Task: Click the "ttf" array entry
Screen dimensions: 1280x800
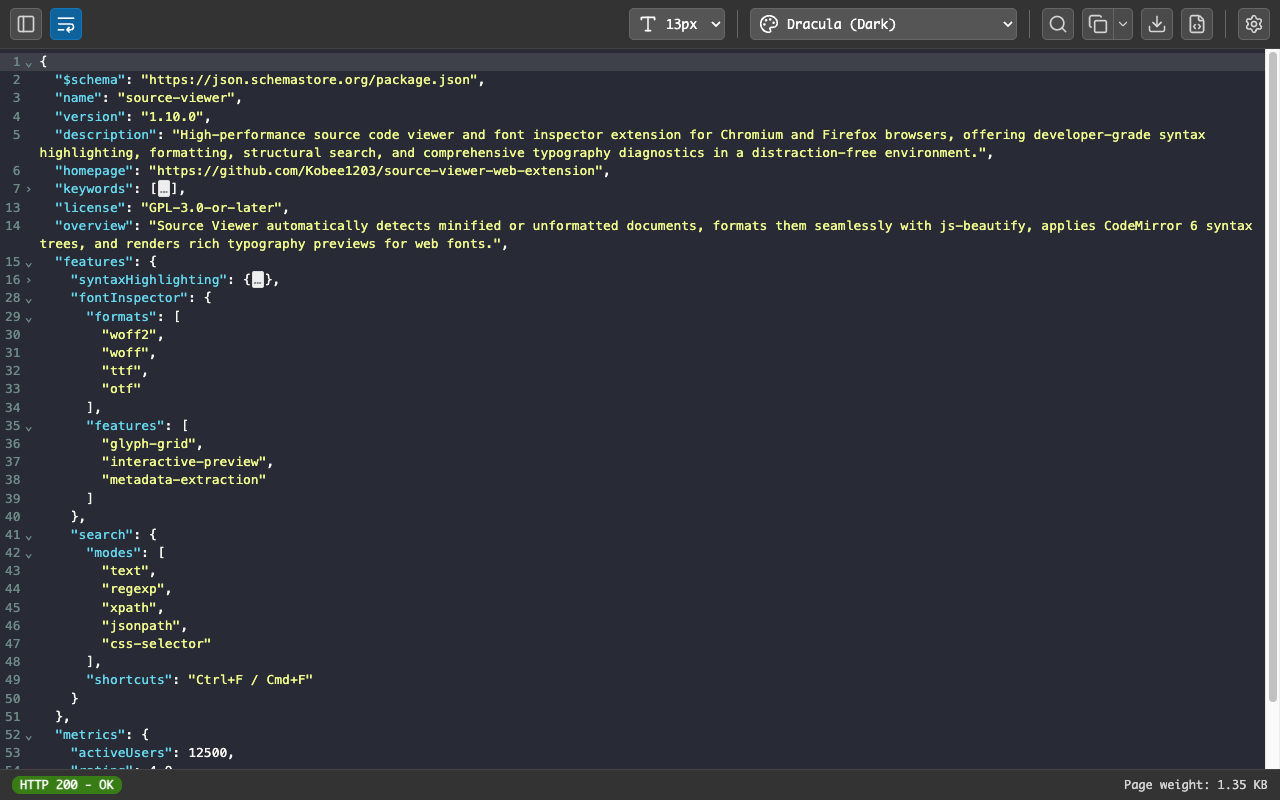Action: (x=121, y=371)
